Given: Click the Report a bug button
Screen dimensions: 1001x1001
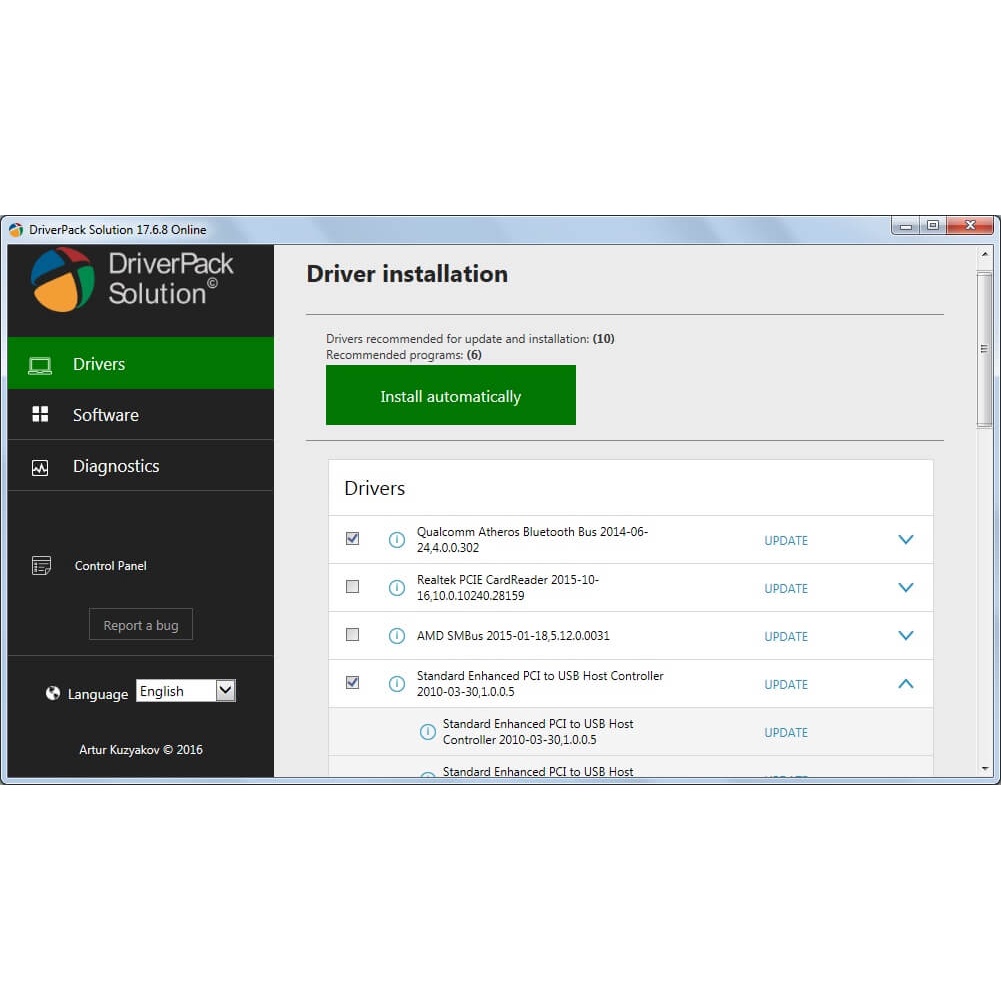Looking at the screenshot, I should tap(141, 625).
